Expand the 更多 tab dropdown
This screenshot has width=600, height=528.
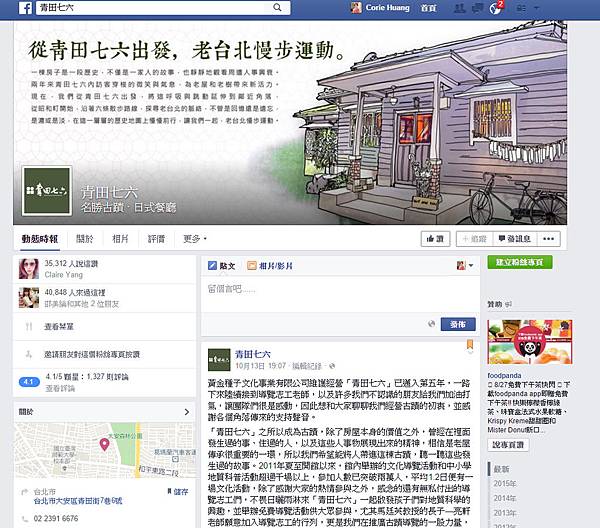[195, 239]
